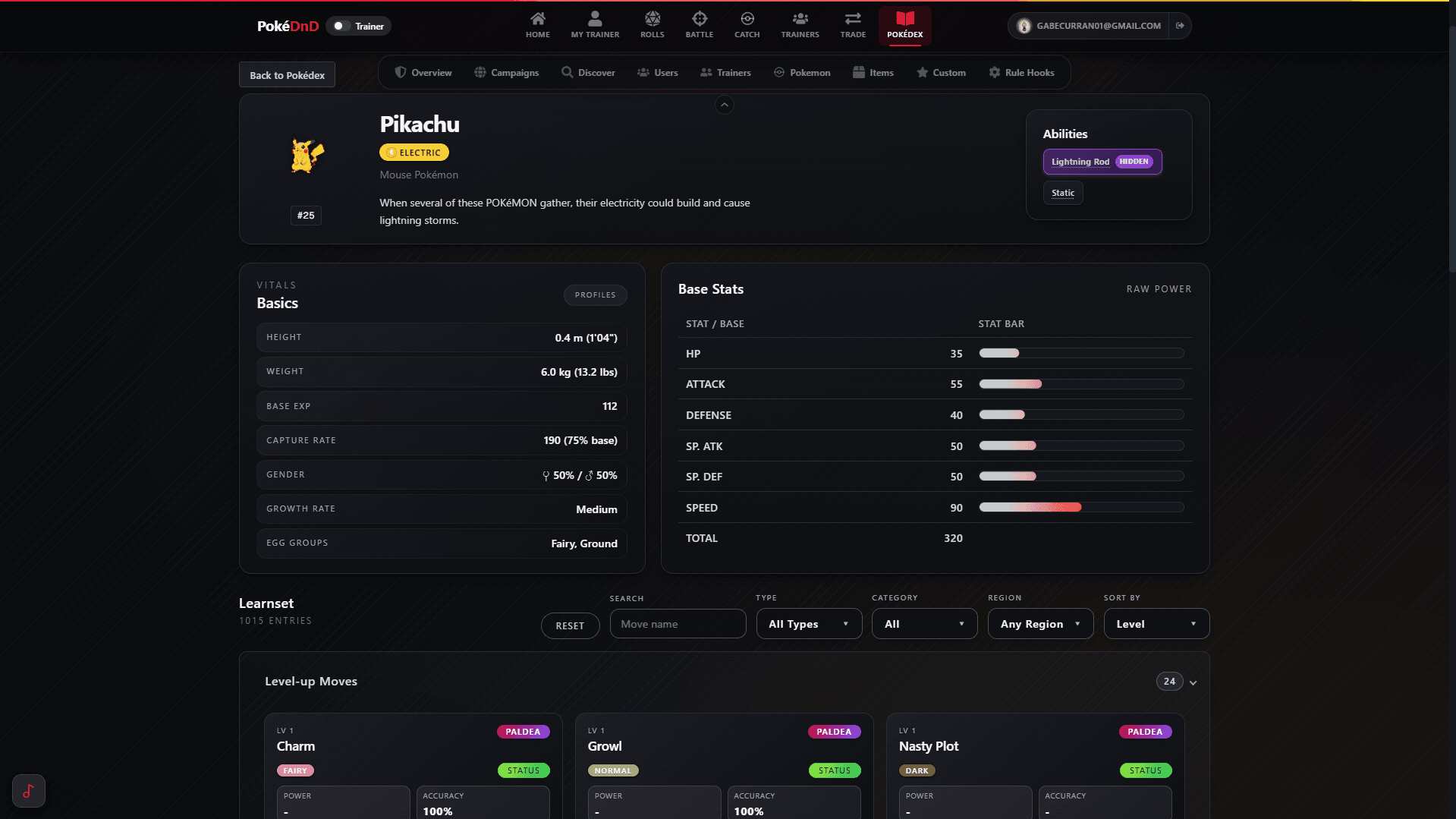Screen dimensions: 1456x819
Task: Click the music note button
Action: 29,791
